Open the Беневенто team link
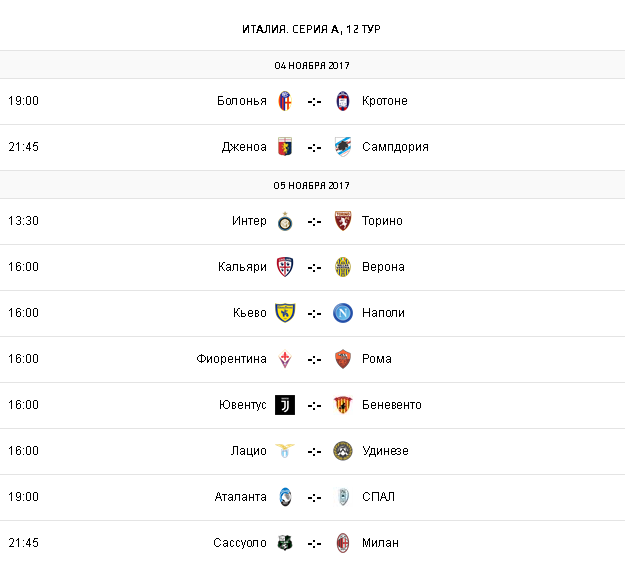The width and height of the screenshot is (625, 564). point(392,405)
